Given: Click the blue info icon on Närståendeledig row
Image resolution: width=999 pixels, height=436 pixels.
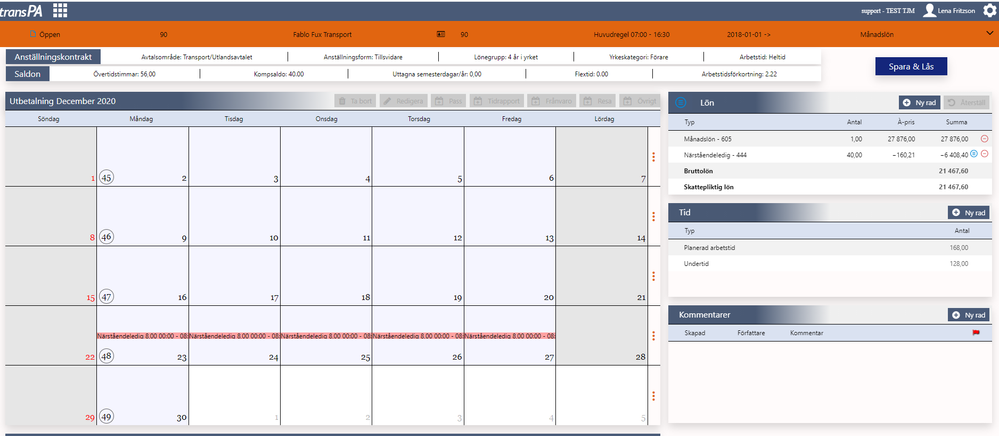Looking at the screenshot, I should click(x=974, y=154).
